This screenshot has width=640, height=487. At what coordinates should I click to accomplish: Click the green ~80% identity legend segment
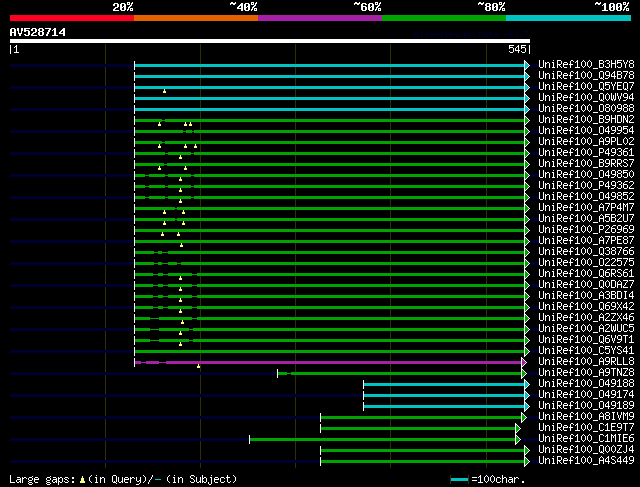[x=444, y=18]
